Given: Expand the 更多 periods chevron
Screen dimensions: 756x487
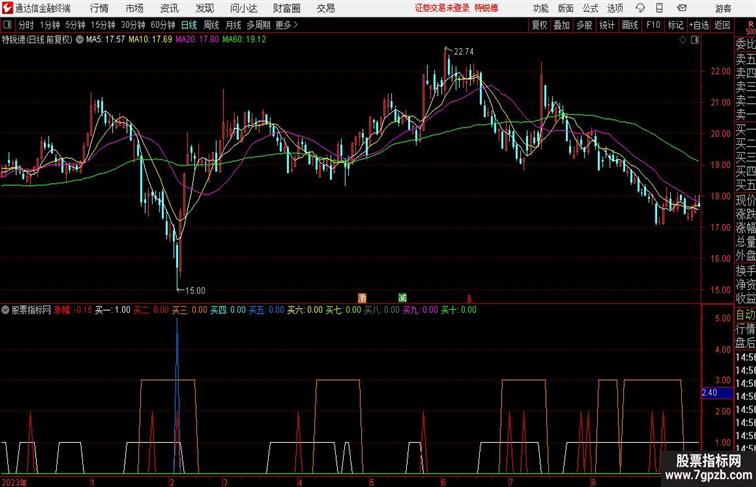Looking at the screenshot, I should point(296,25).
